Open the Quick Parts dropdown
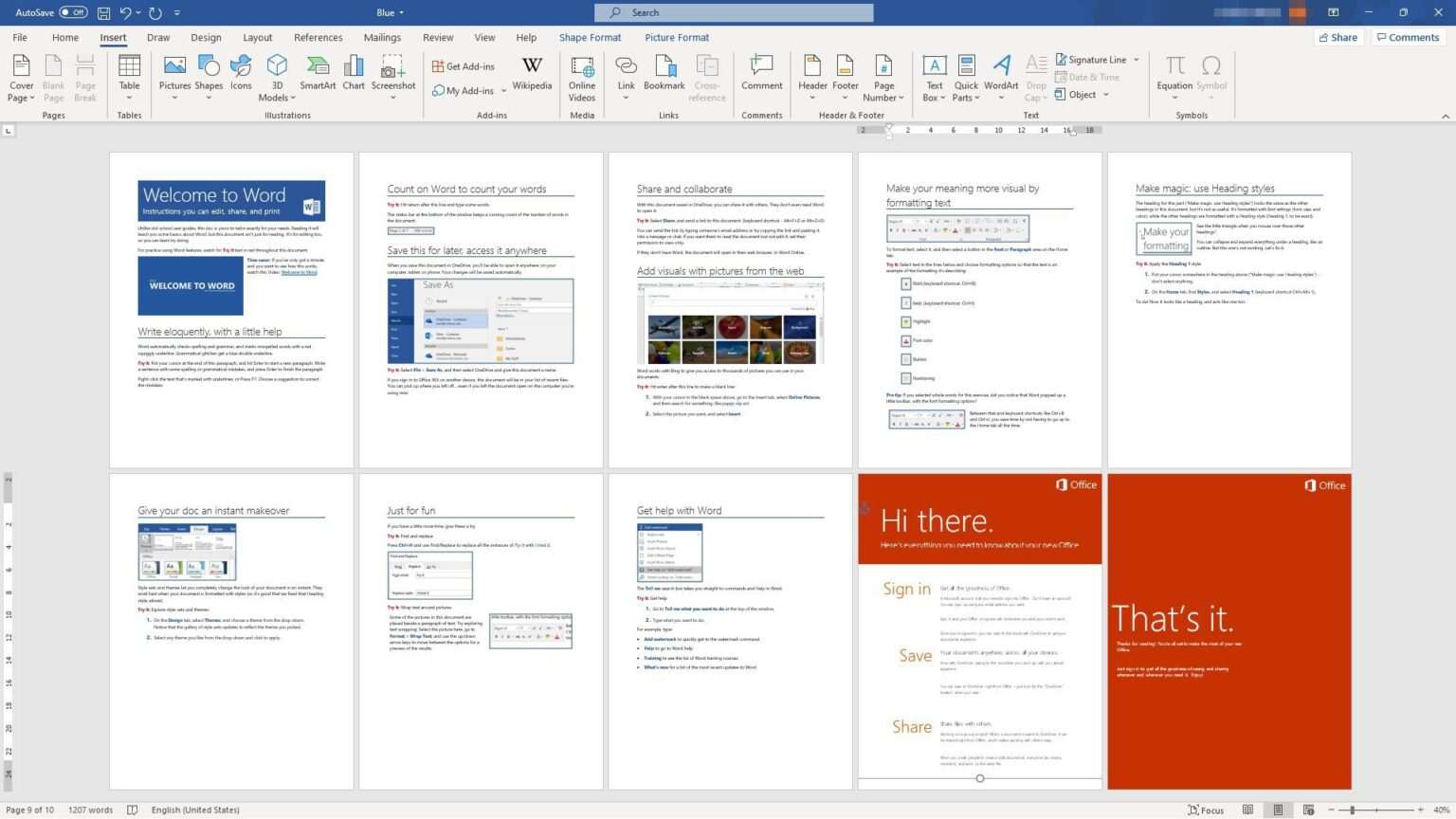Screen dimensions: 1456x819 click(965, 76)
